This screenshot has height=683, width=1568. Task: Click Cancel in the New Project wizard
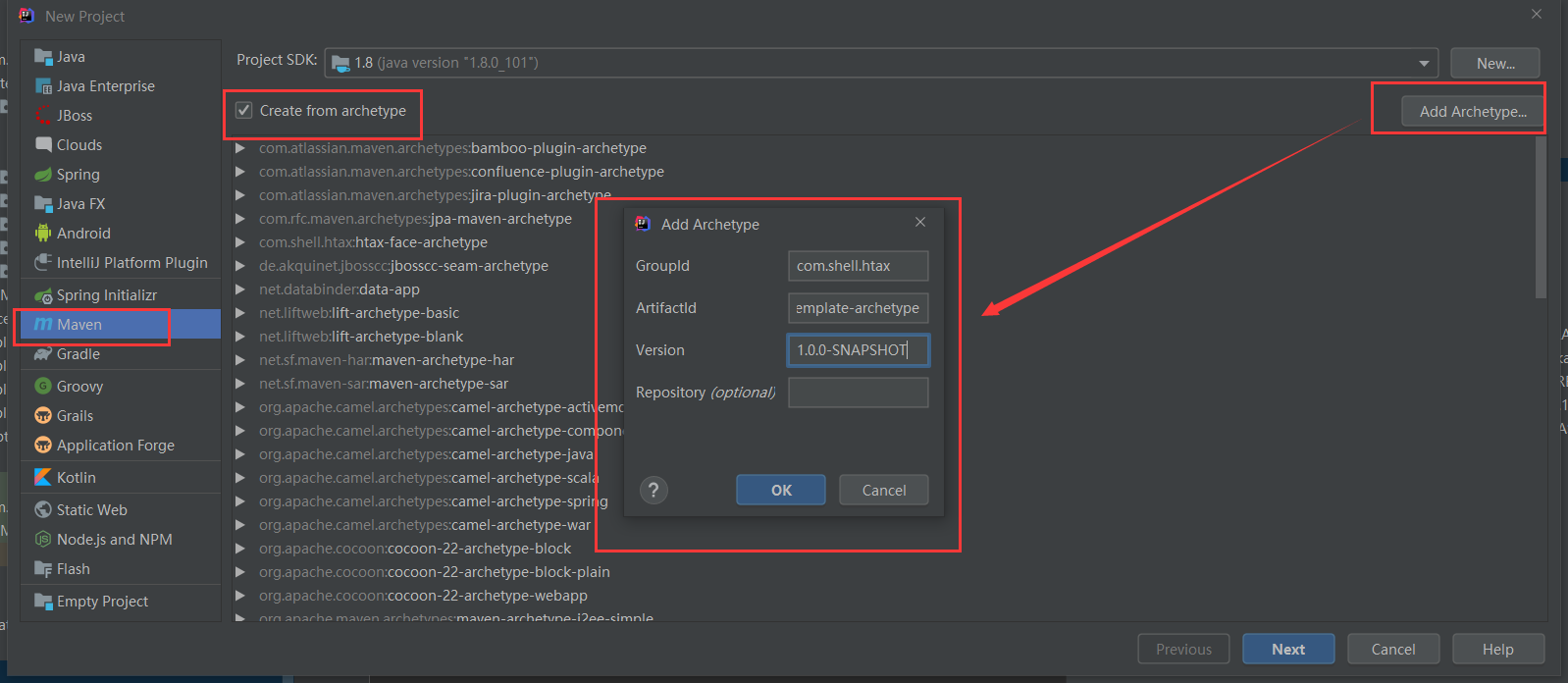tap(1393, 649)
